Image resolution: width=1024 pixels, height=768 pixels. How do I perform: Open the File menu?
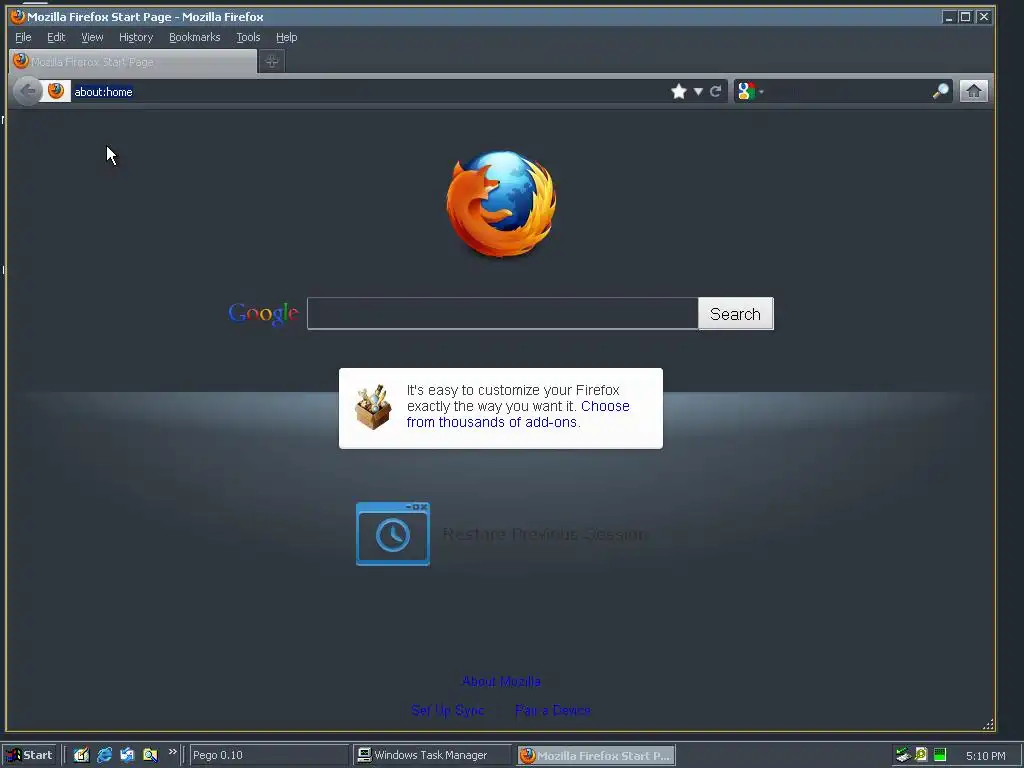click(x=23, y=37)
